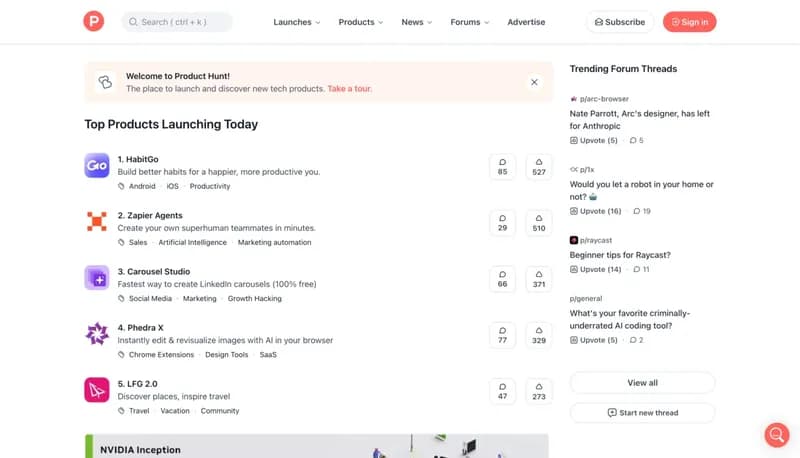Select the Social Media tag
The image size is (800, 458).
[x=150, y=298]
